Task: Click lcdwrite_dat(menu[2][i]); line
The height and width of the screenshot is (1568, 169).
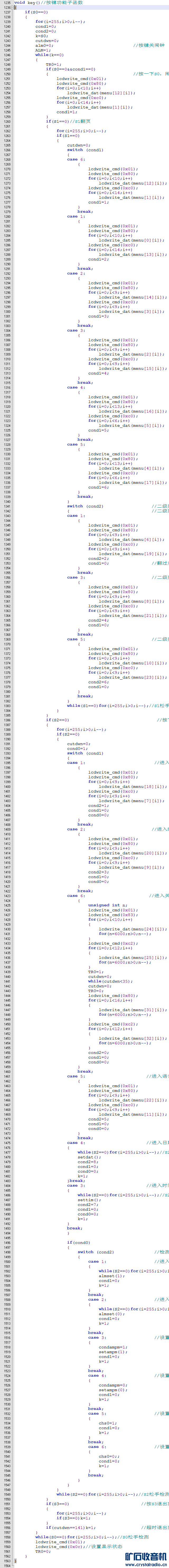Action: coord(131,354)
